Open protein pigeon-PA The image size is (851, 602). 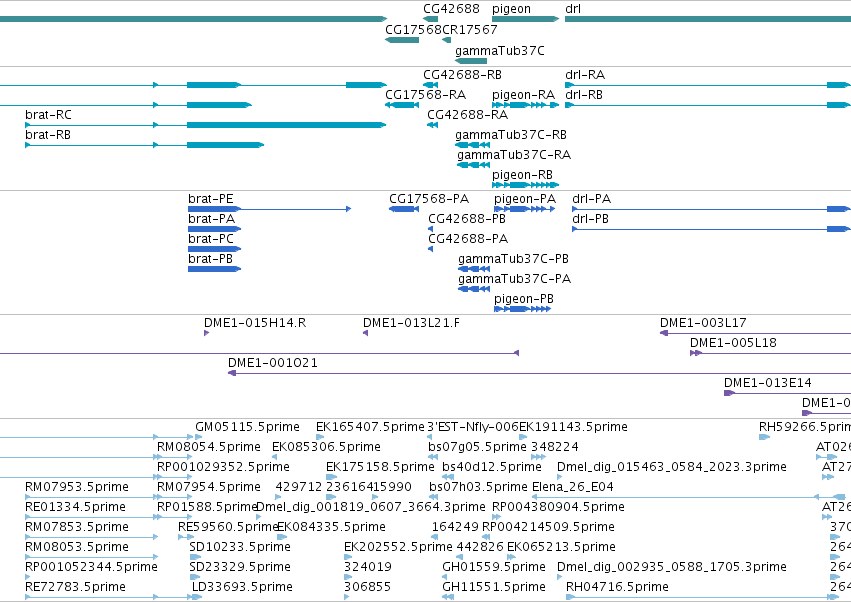525,199
